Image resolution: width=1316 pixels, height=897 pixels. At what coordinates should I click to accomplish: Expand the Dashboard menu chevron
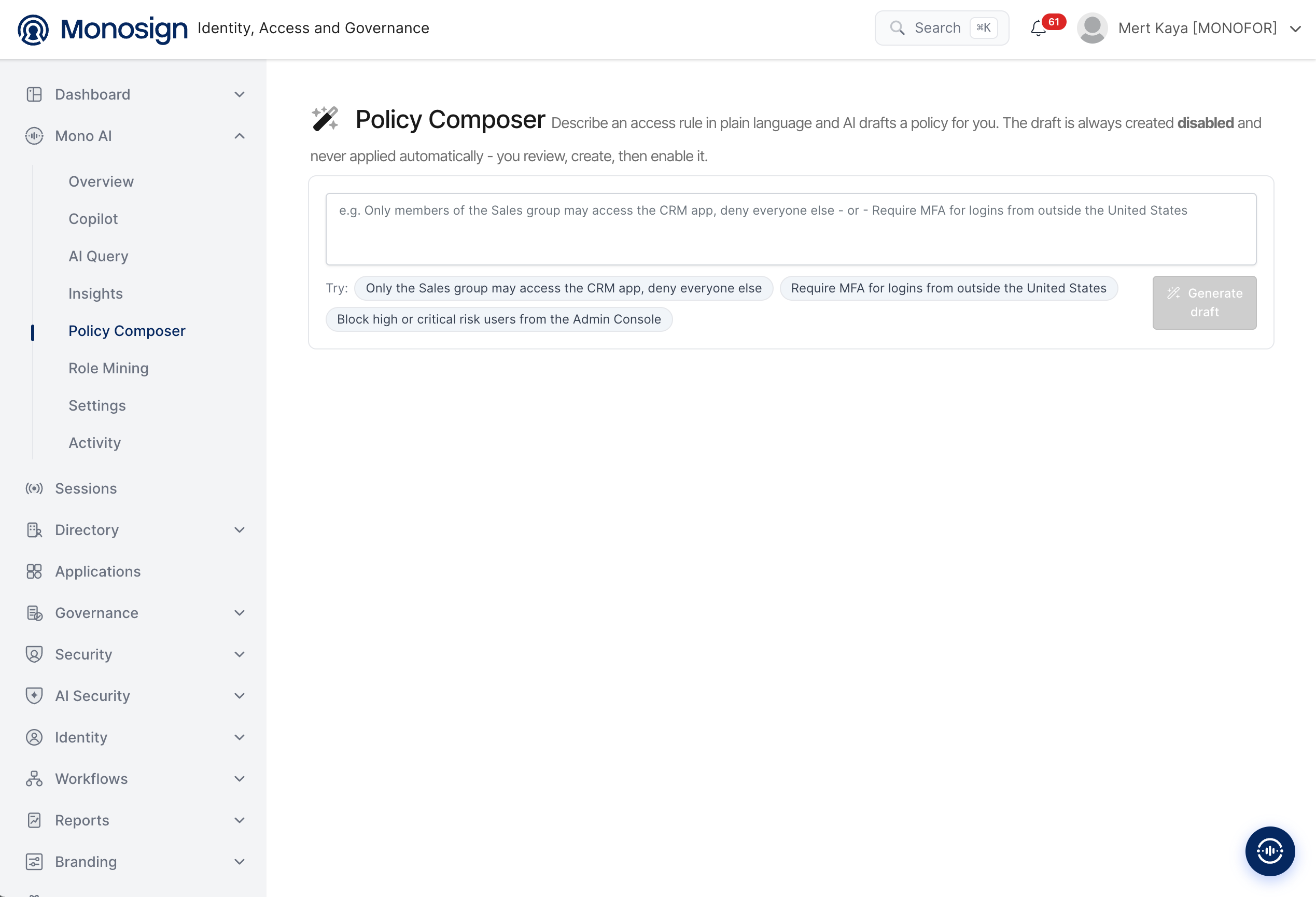point(240,94)
